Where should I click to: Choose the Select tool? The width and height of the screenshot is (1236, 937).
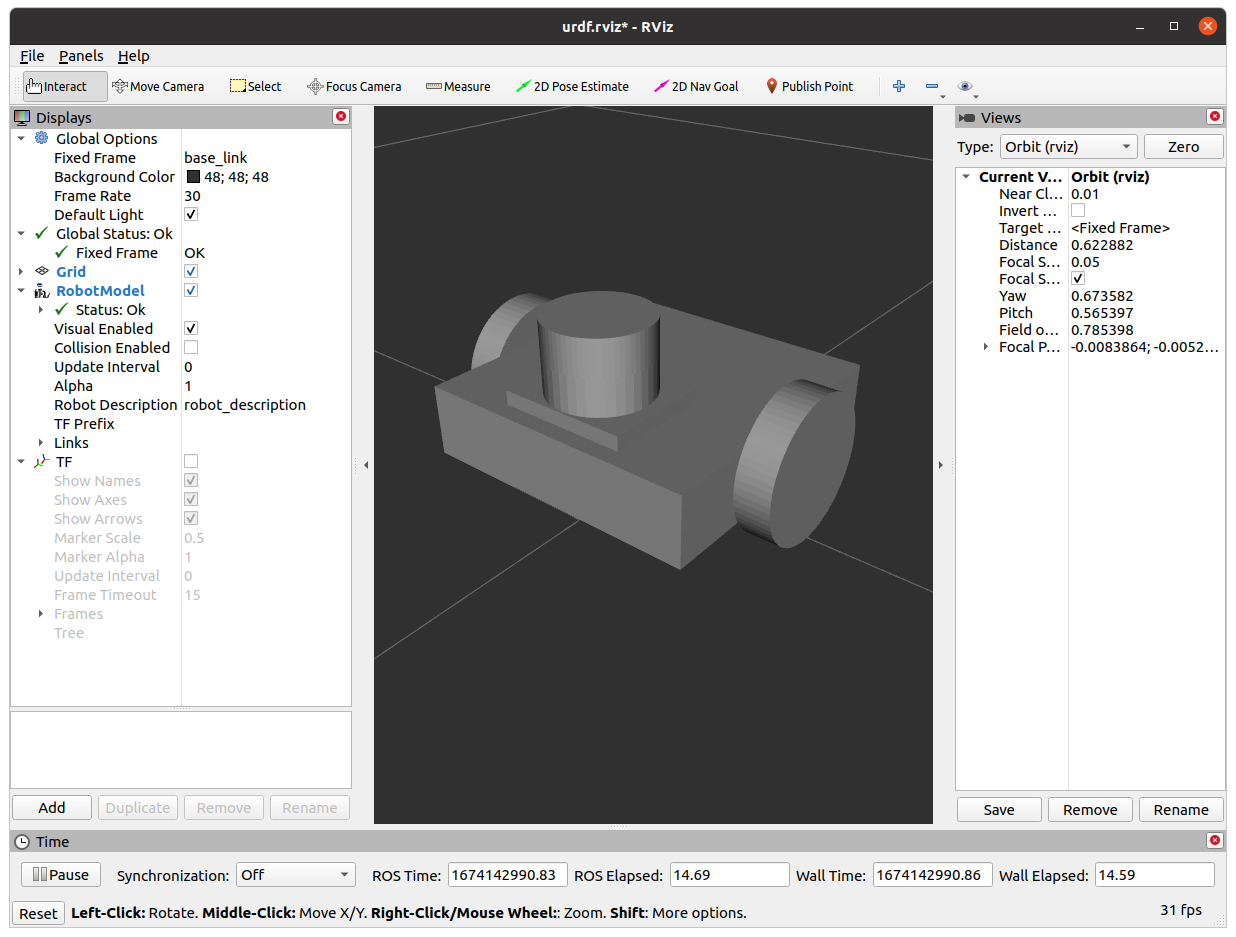coord(255,86)
